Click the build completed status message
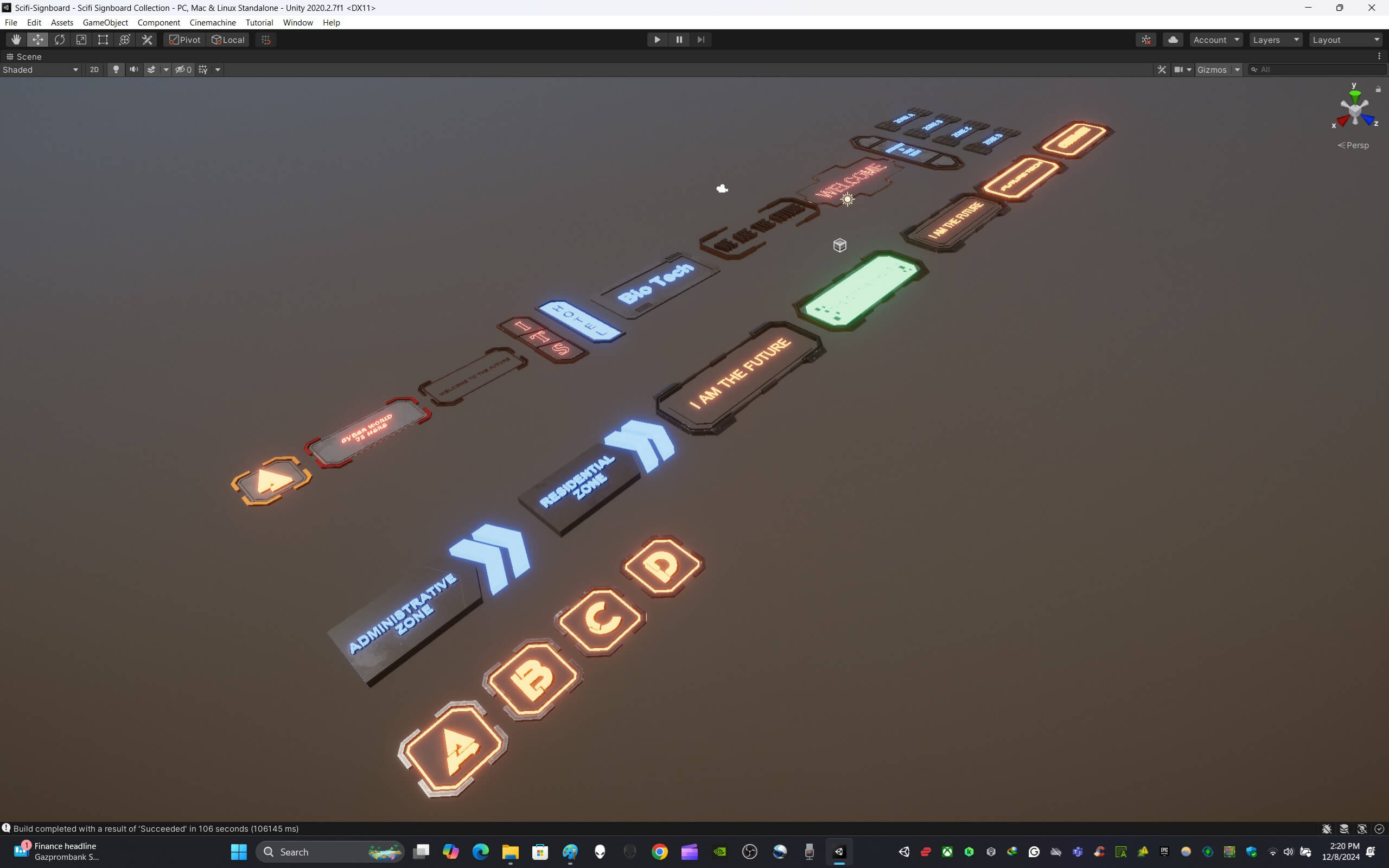Image resolution: width=1389 pixels, height=868 pixels. coord(156,828)
